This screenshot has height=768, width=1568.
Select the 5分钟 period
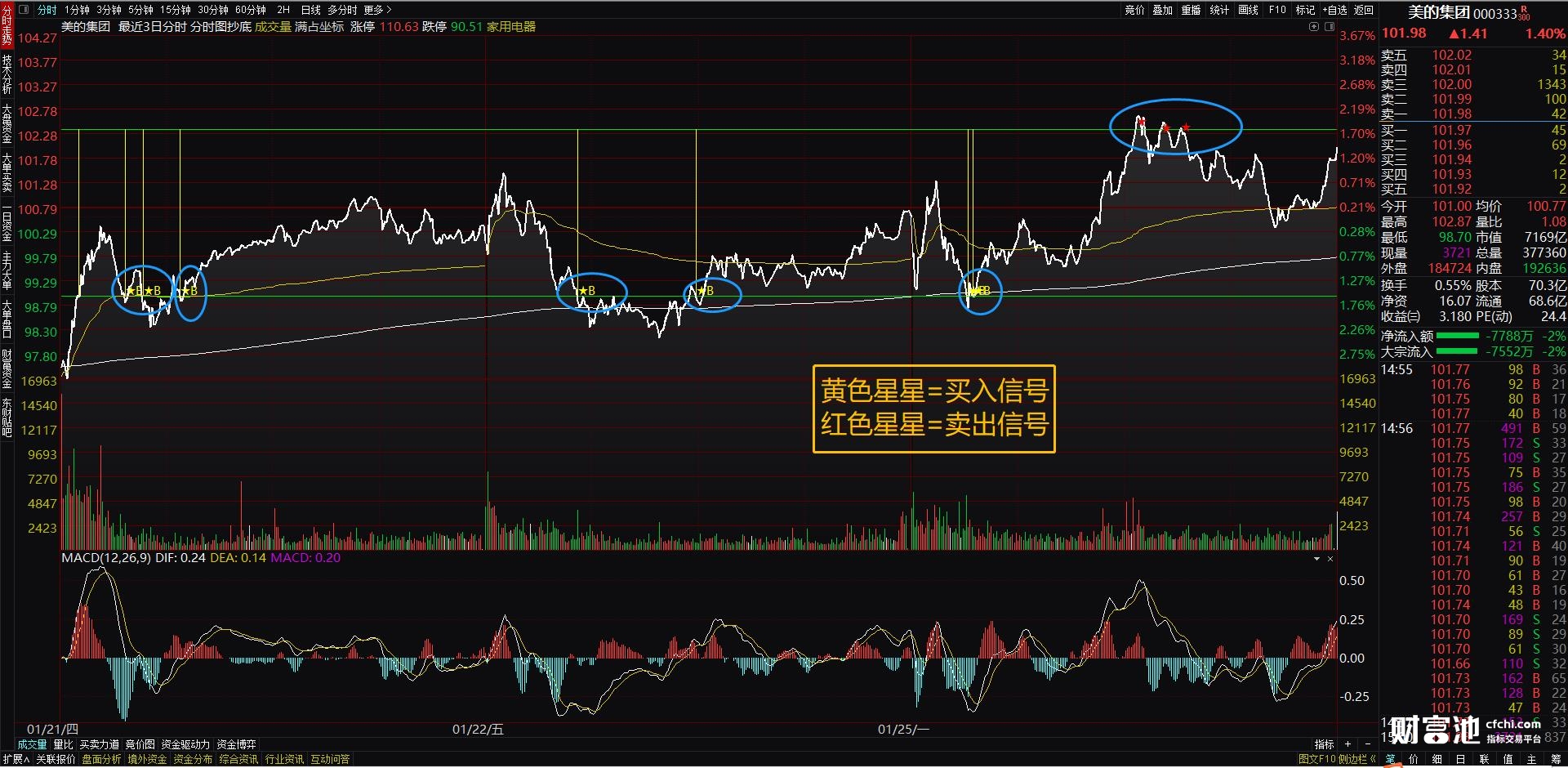[x=140, y=10]
